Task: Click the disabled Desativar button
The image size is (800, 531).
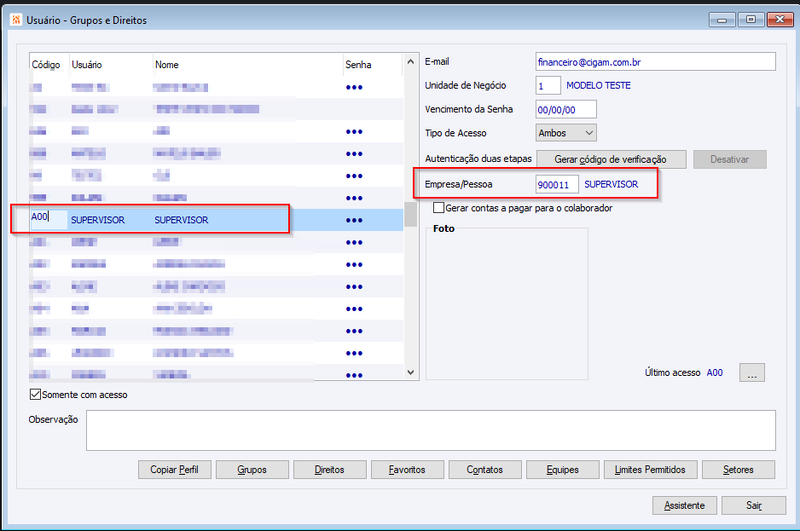Action: click(730, 159)
